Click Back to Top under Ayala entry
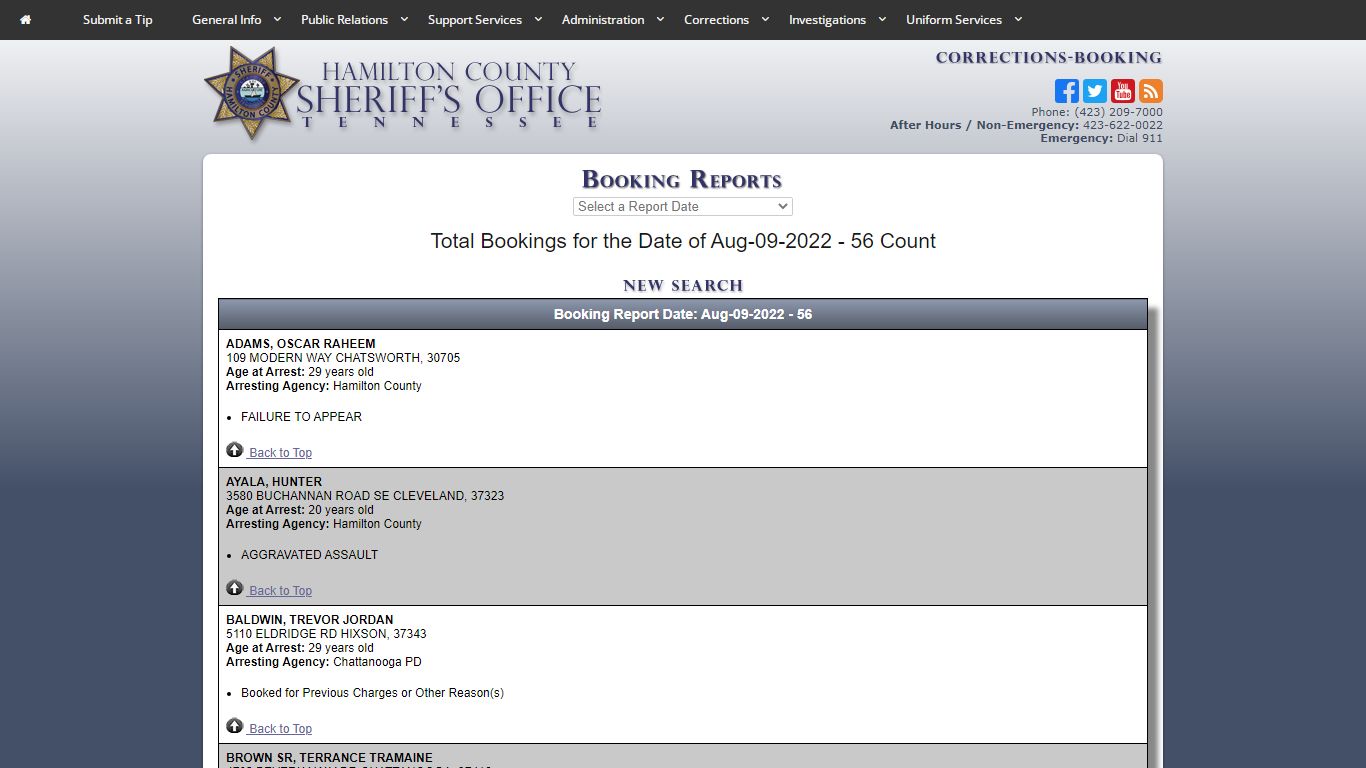The width and height of the screenshot is (1366, 768). [280, 591]
